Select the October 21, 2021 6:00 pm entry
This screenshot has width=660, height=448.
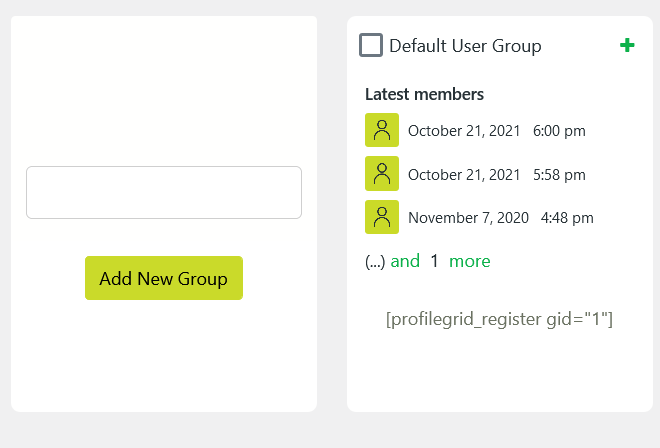click(x=497, y=131)
